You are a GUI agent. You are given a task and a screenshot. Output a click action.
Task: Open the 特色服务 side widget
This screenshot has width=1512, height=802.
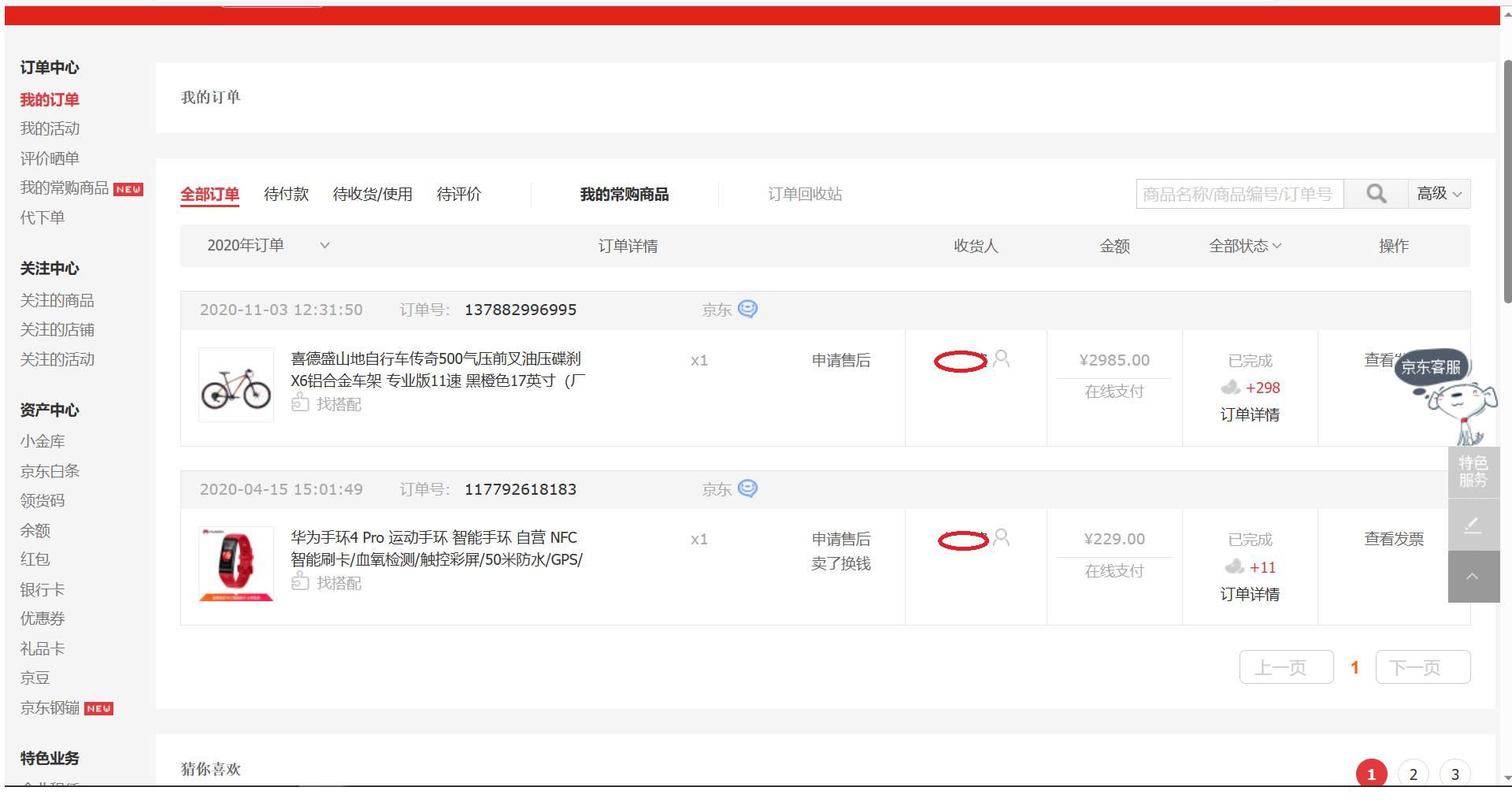pyautogui.click(x=1473, y=472)
